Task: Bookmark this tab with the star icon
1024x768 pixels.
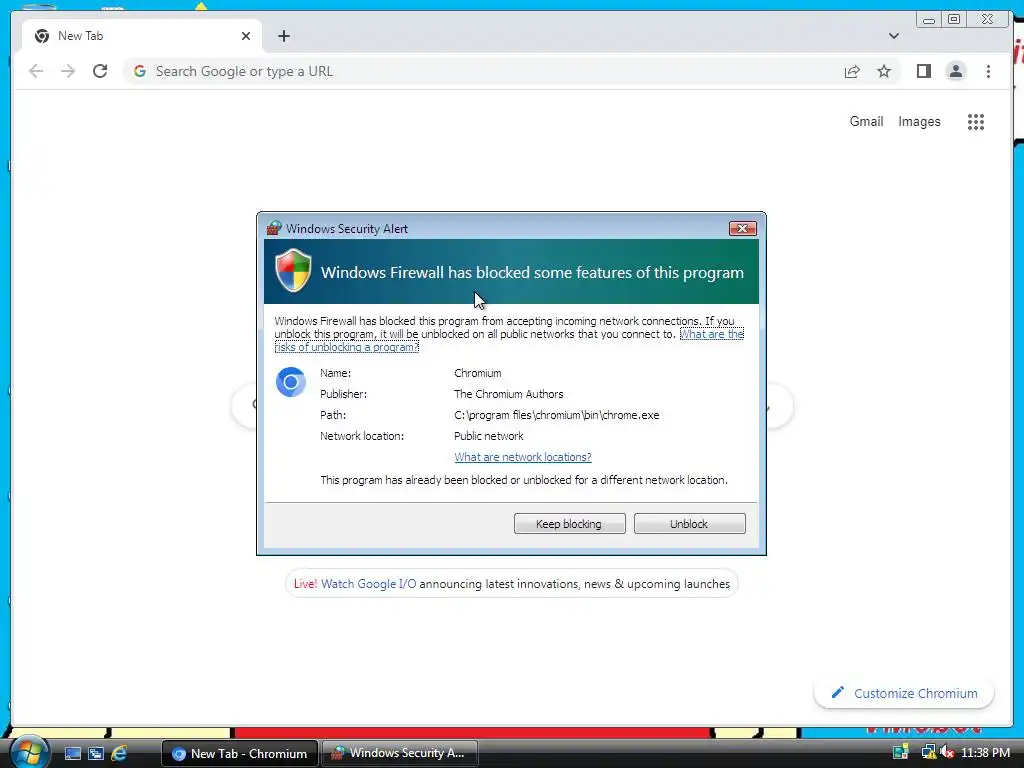Action: coord(884,71)
